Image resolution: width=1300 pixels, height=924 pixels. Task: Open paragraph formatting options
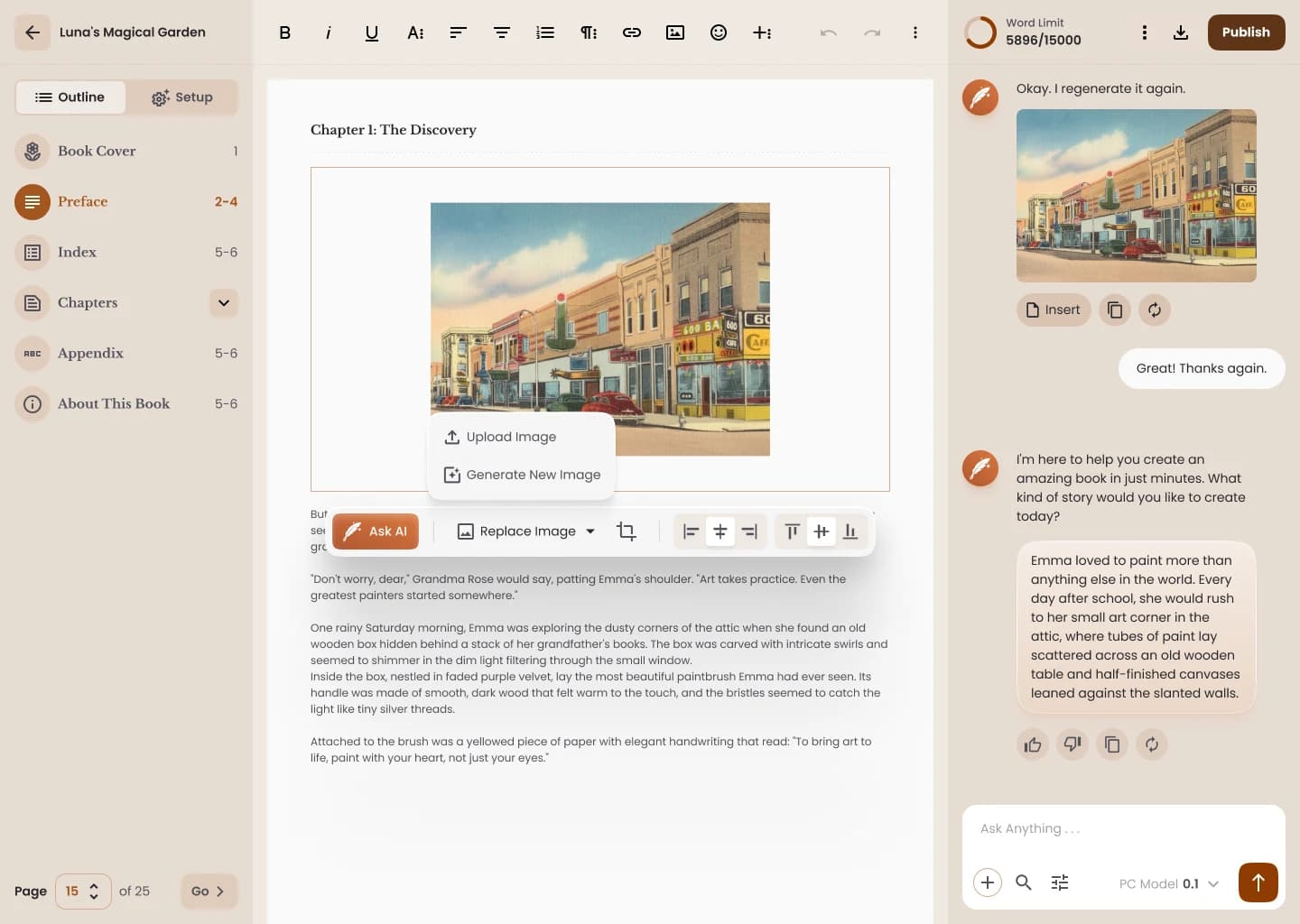(589, 32)
